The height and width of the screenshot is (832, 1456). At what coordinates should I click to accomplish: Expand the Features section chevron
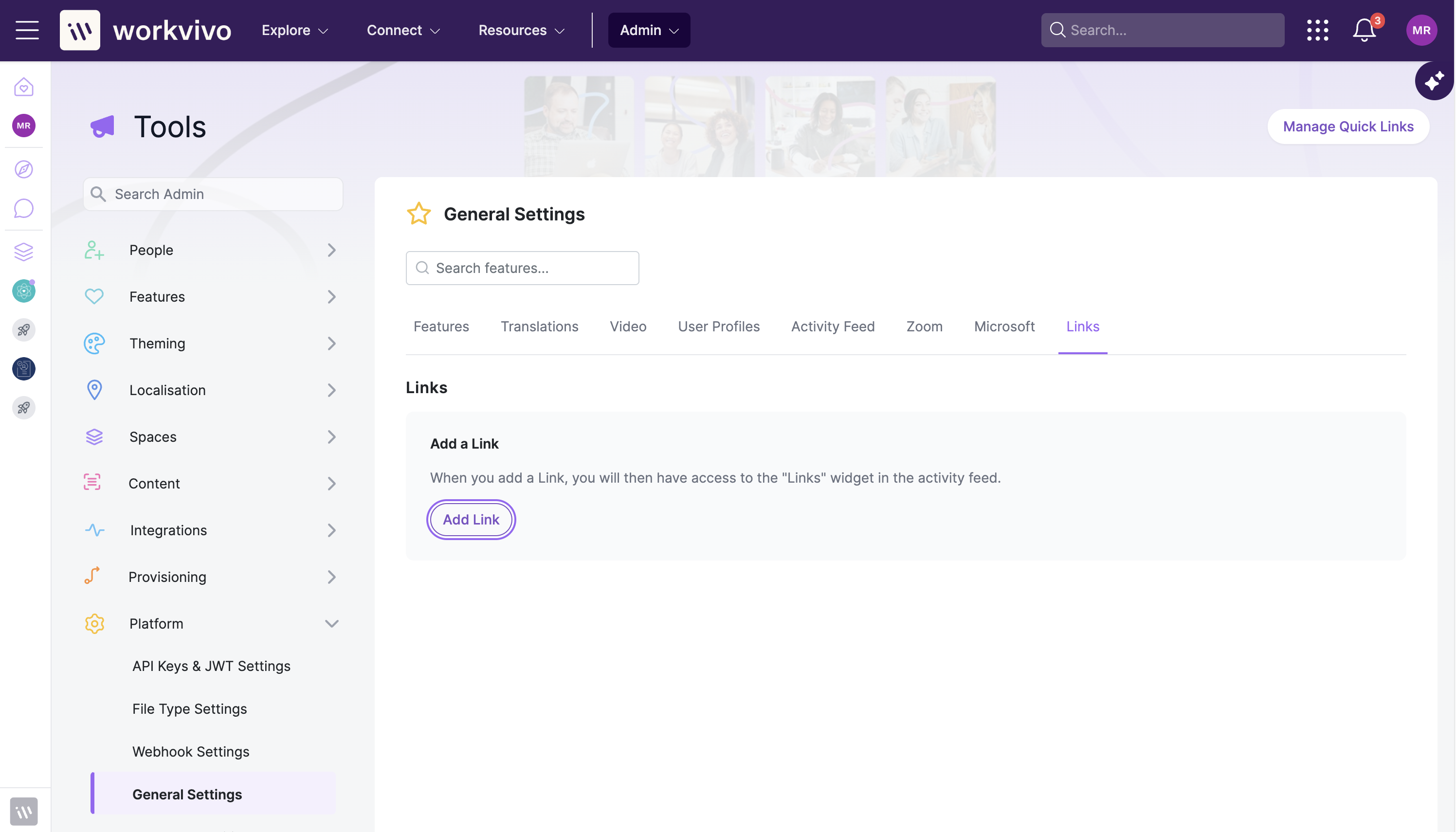[x=332, y=297]
